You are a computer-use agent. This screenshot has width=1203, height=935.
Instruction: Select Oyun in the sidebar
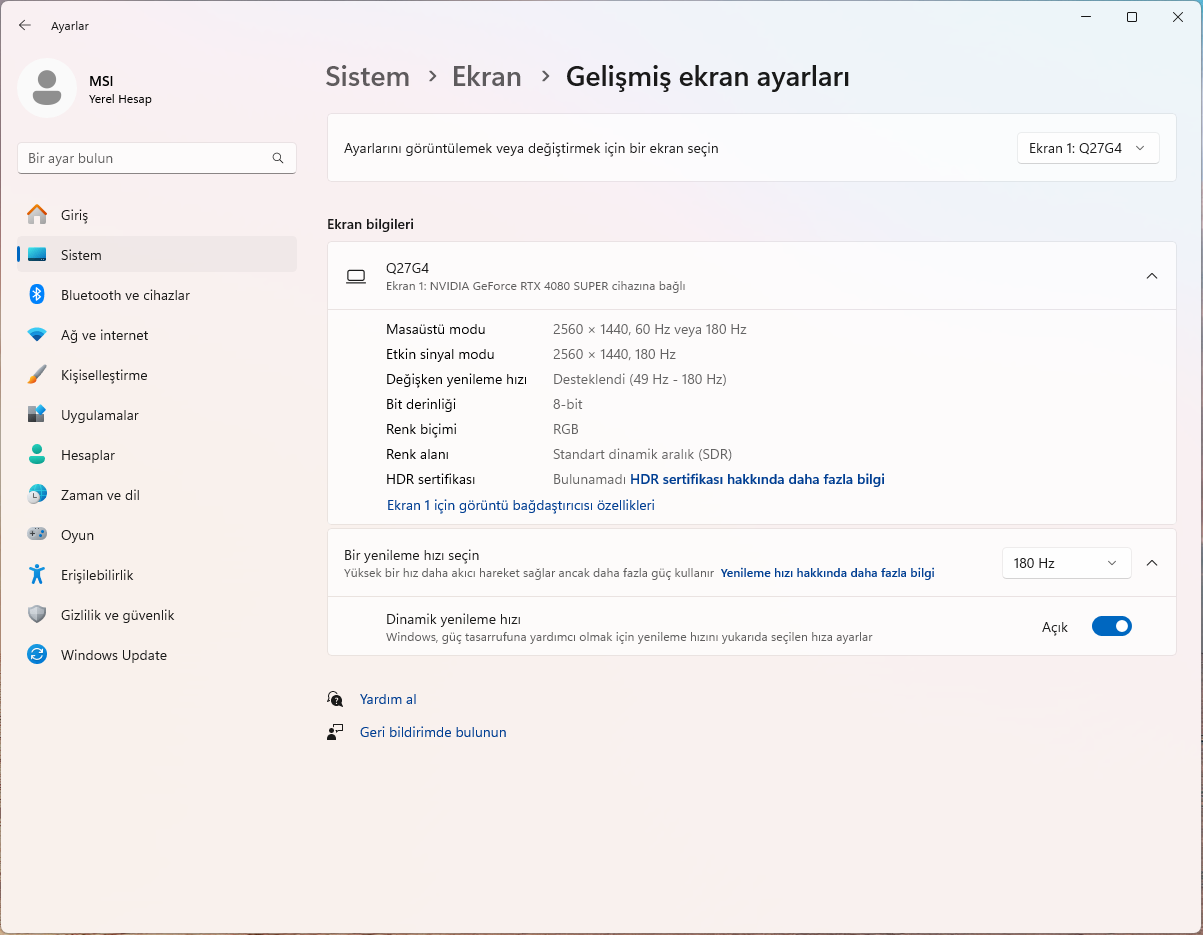157,535
